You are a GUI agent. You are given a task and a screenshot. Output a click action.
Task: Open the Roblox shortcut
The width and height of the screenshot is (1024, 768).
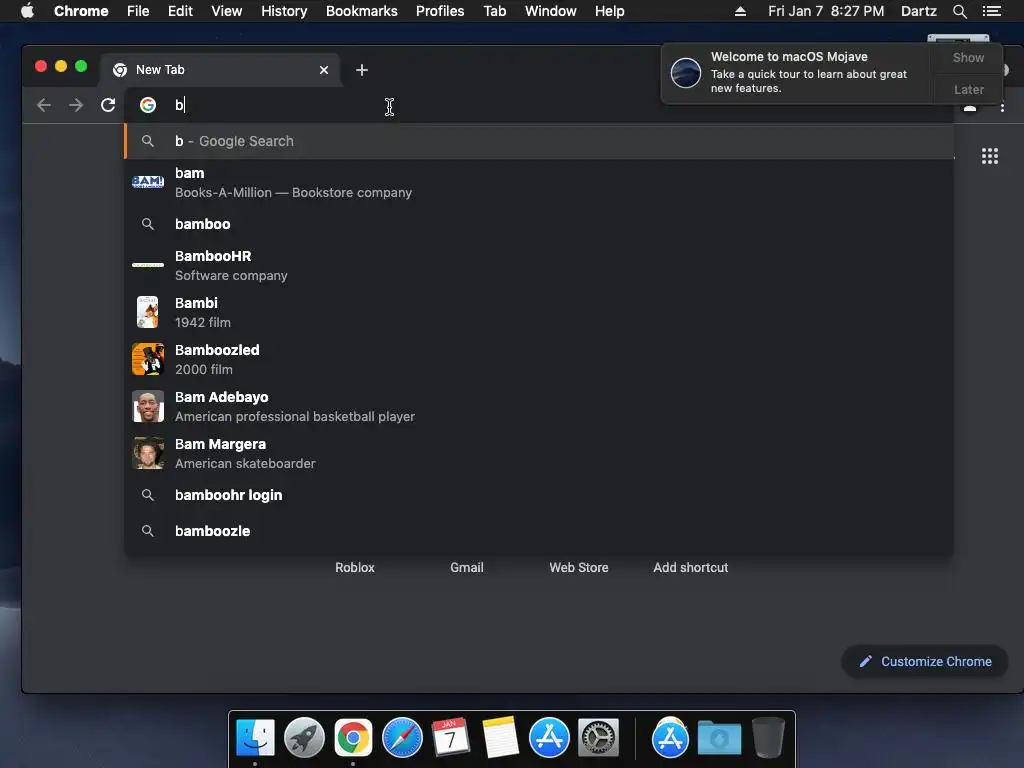click(x=355, y=568)
